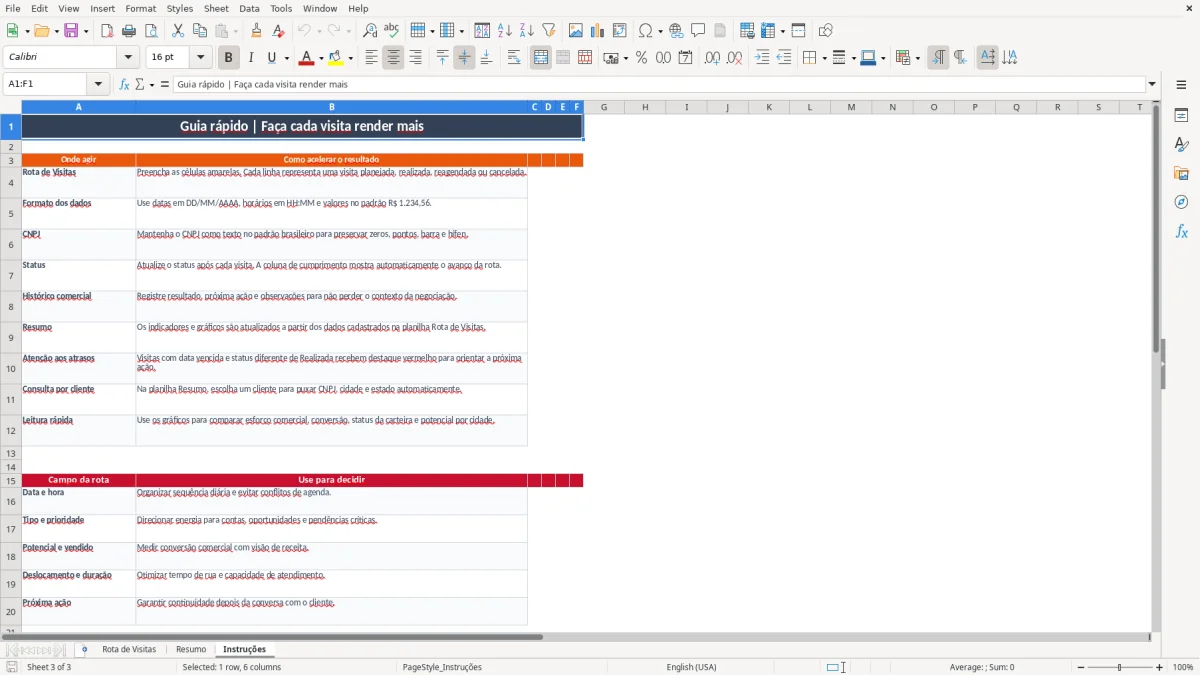1200x675 pixels.
Task: Insert a pivot table
Action: [x=620, y=31]
